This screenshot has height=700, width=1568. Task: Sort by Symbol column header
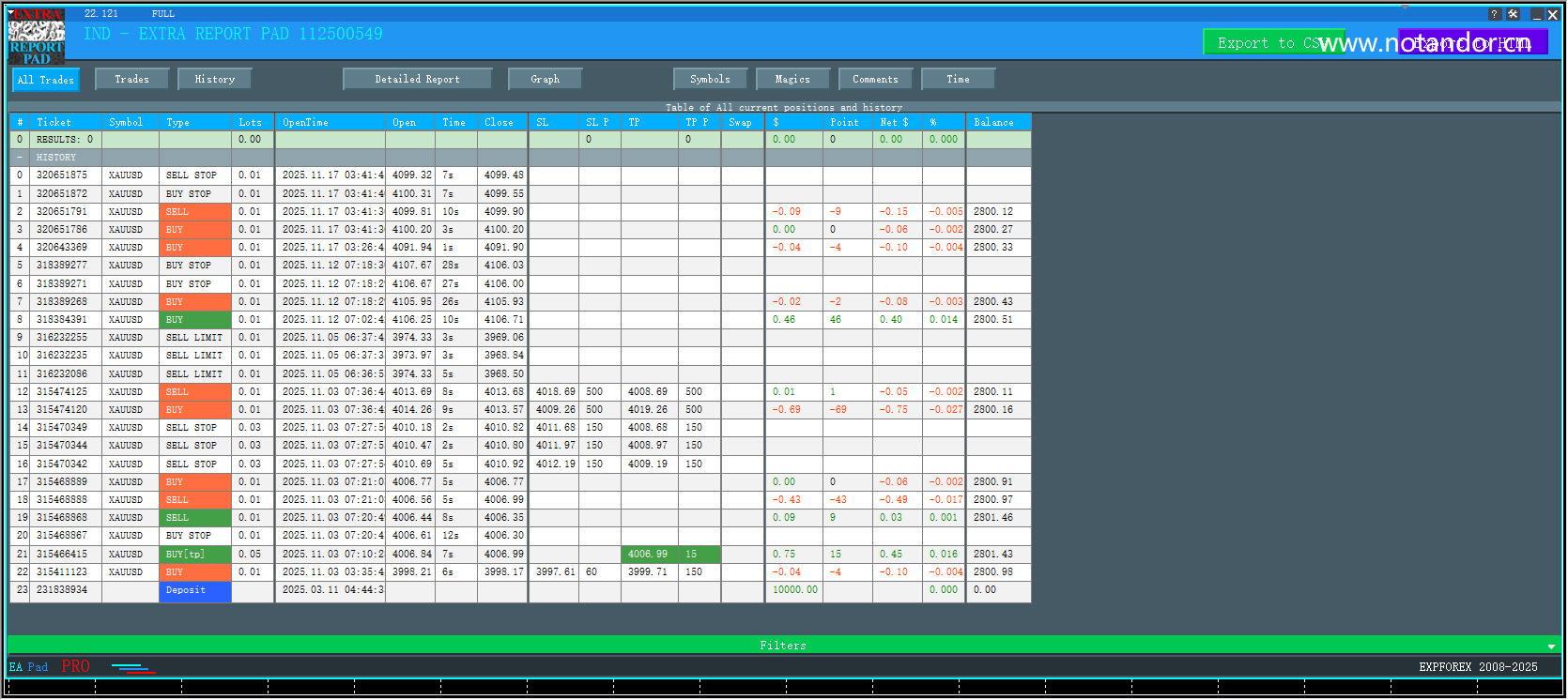coord(131,122)
